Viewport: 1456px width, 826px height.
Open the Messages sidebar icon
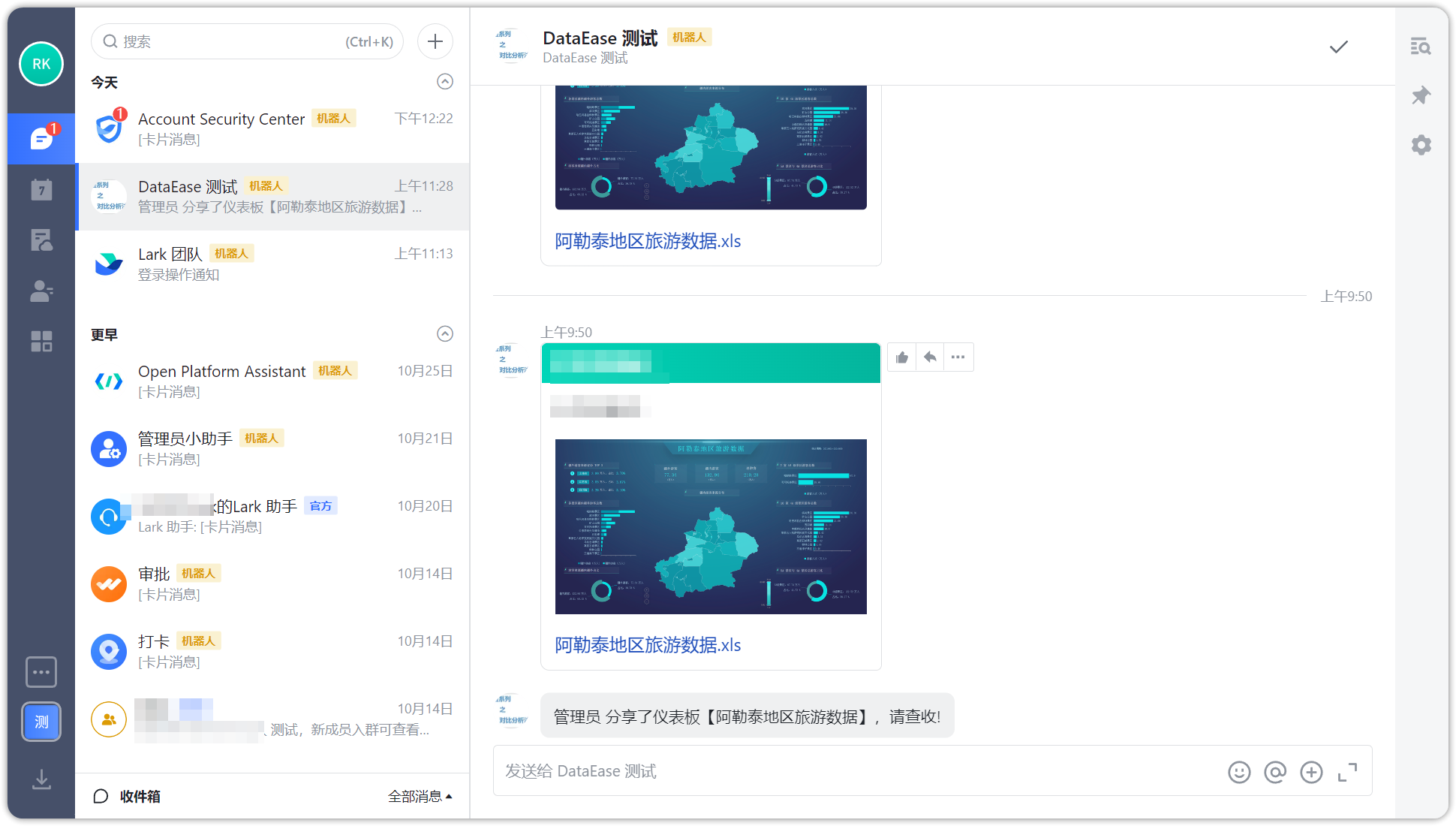[x=41, y=138]
